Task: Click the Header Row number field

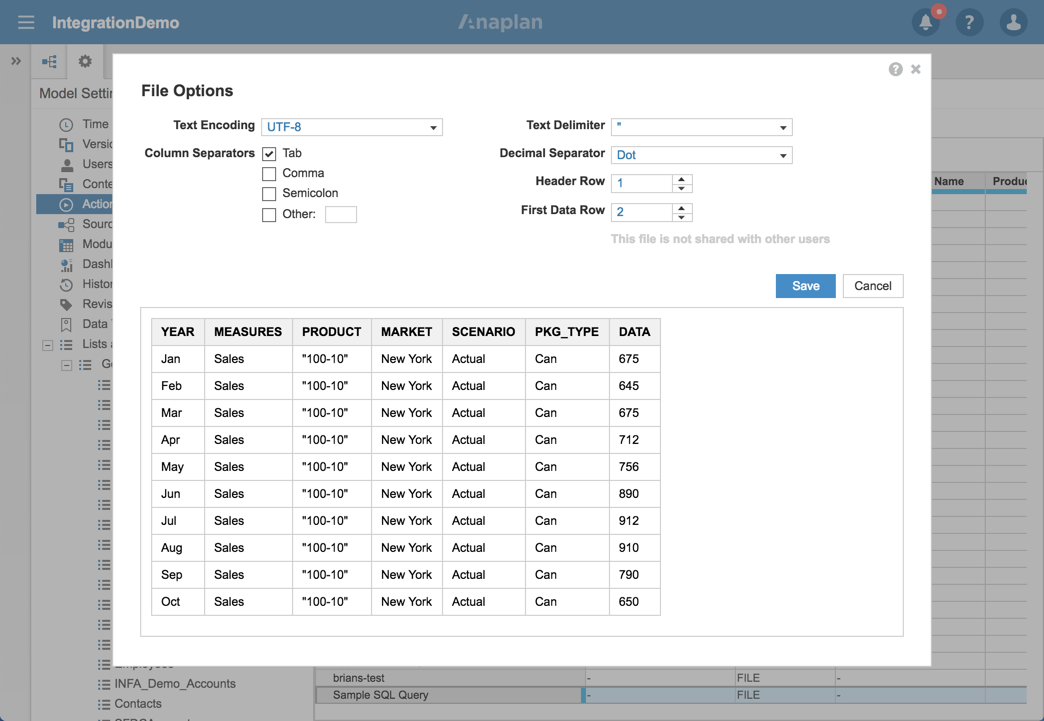Action: (642, 183)
